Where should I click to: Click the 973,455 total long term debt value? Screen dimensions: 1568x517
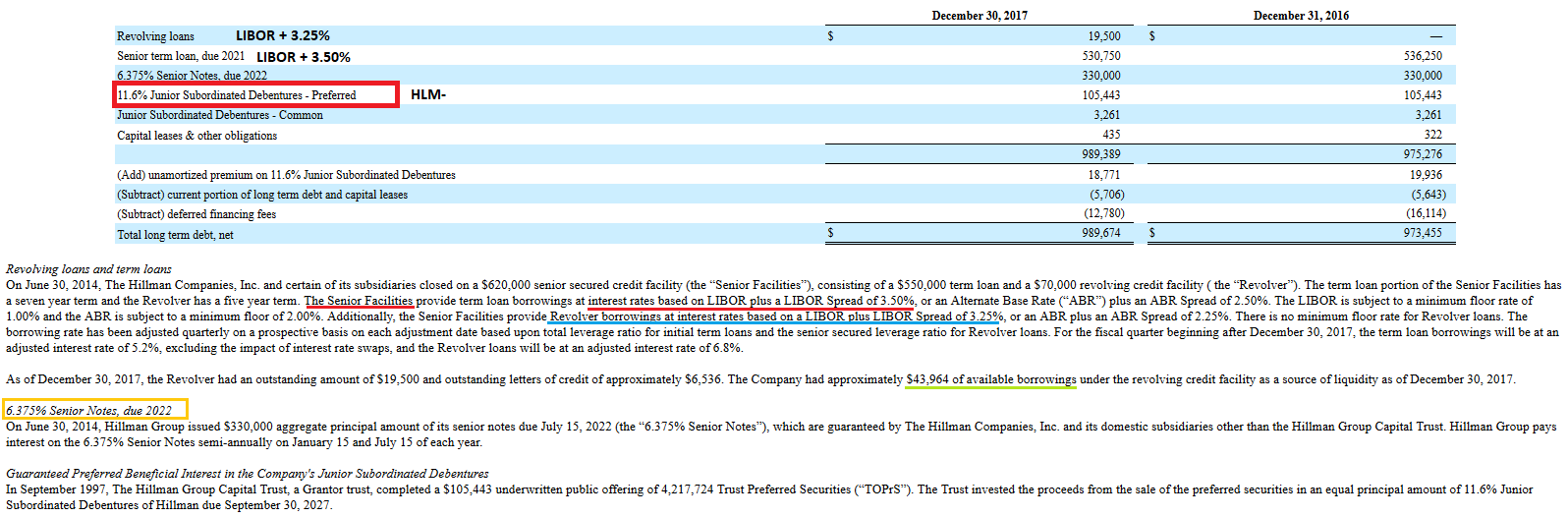[1423, 234]
